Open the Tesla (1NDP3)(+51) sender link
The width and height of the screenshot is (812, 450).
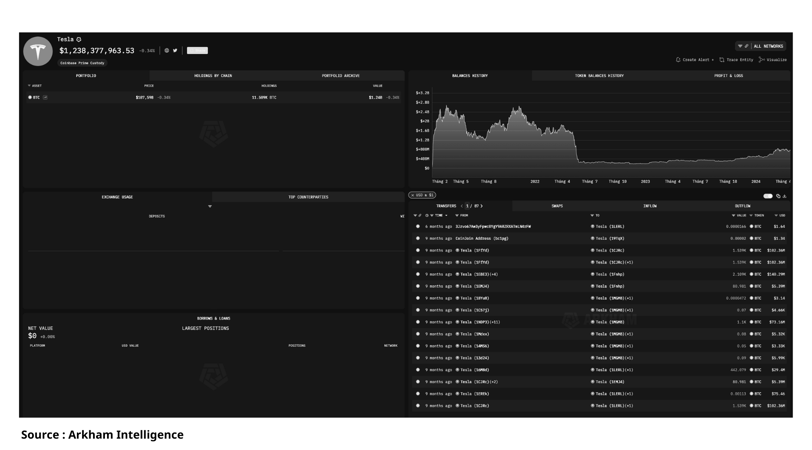coord(478,322)
